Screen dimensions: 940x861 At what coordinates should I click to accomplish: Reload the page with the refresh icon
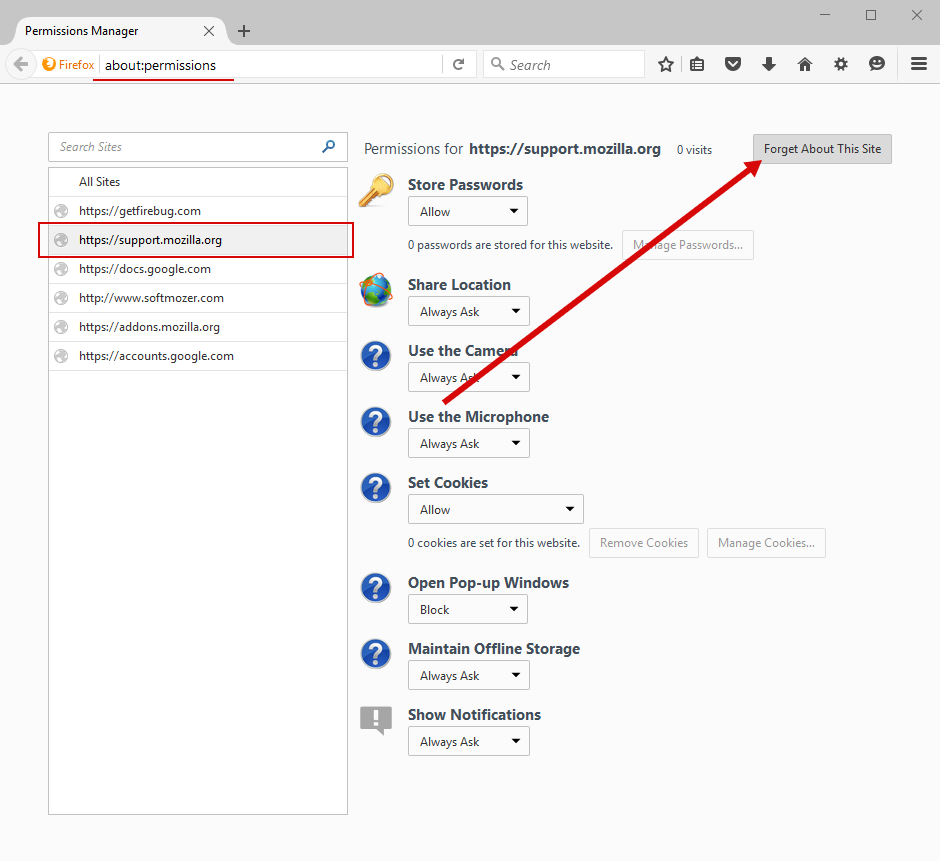click(x=459, y=64)
